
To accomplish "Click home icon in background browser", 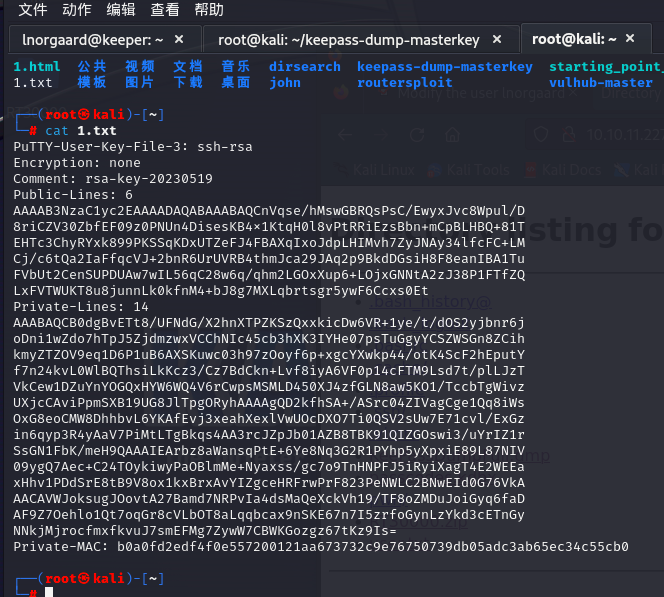I will tap(452, 135).
